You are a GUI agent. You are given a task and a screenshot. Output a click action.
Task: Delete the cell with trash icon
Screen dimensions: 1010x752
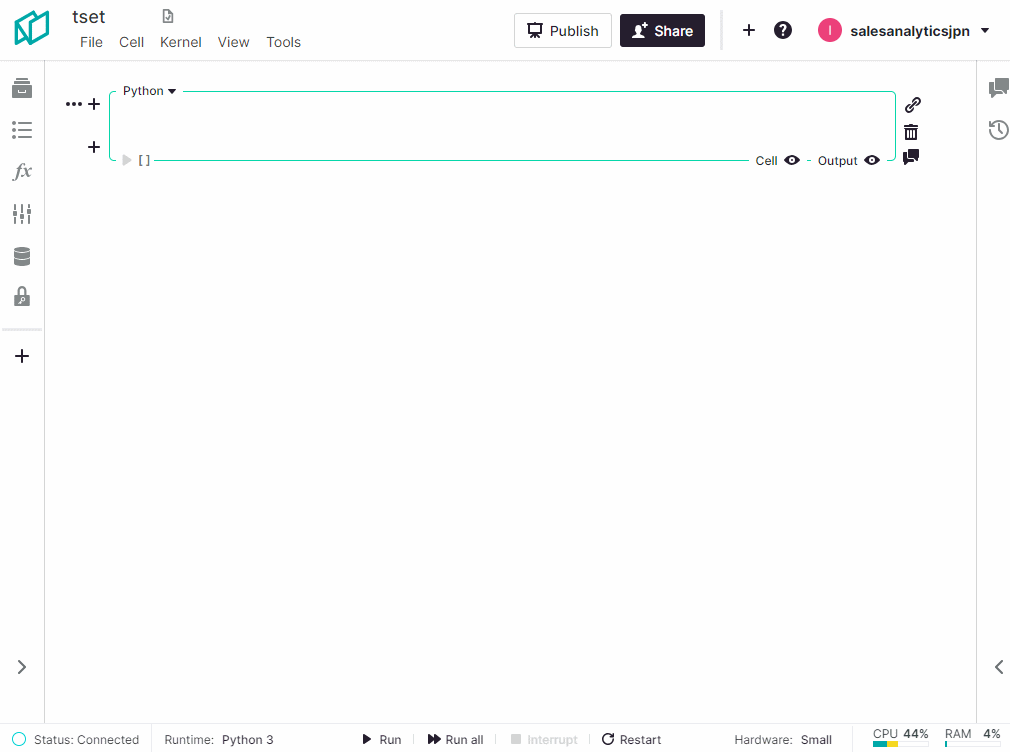[911, 132]
